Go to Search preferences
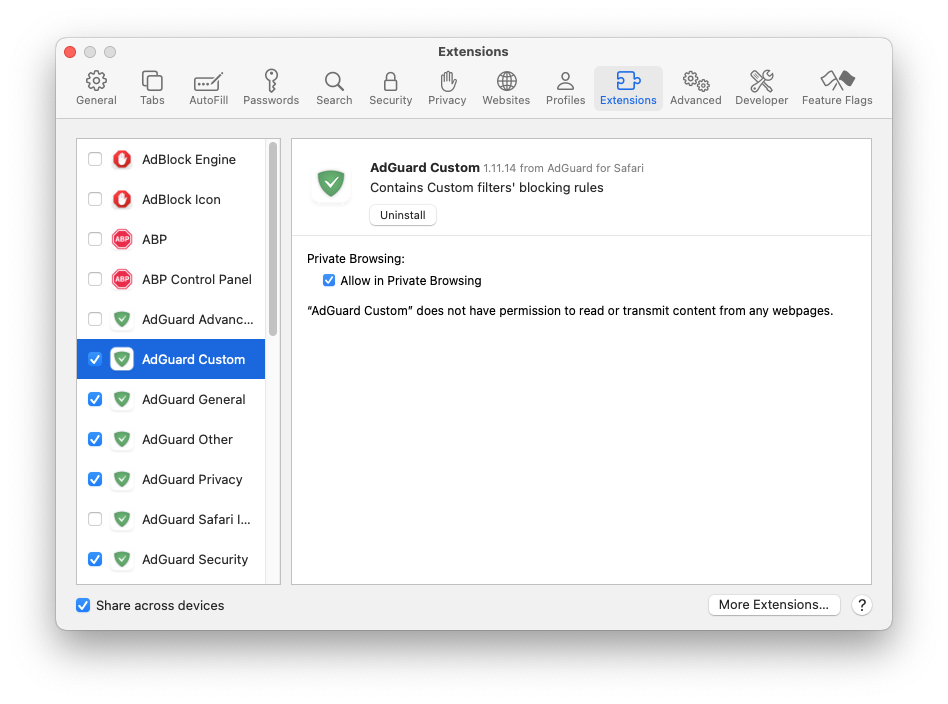The width and height of the screenshot is (948, 704). 334,88
